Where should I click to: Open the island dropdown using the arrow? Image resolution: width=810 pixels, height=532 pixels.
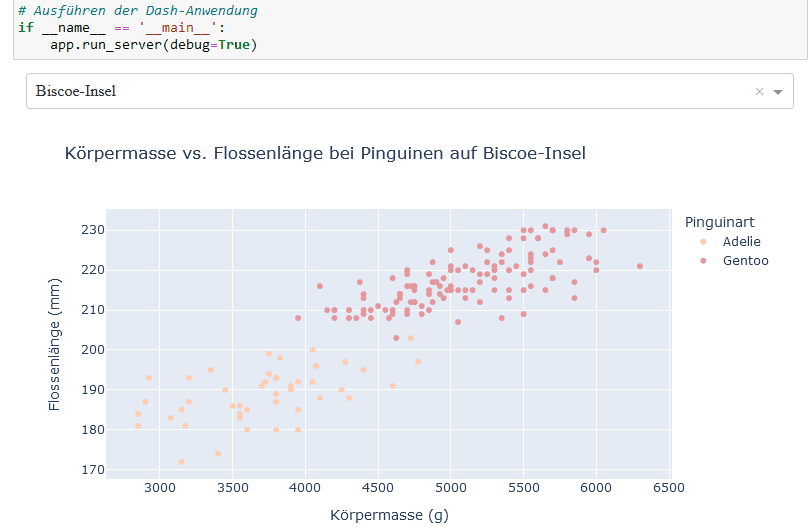pos(778,91)
